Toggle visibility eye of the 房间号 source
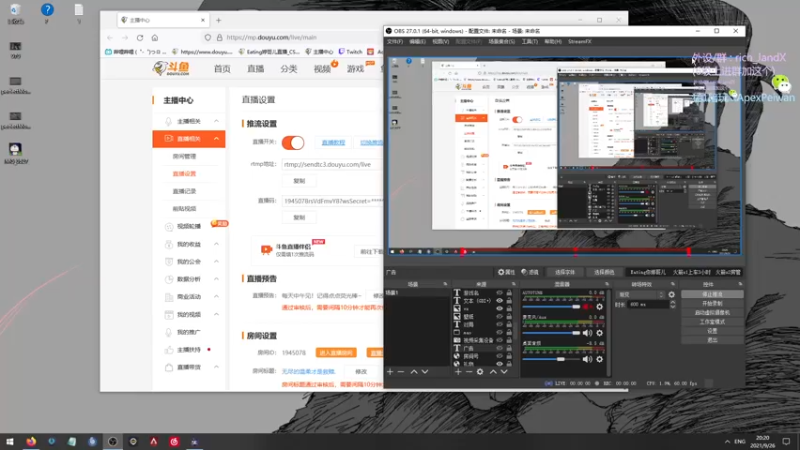800x450 pixels. click(x=499, y=356)
